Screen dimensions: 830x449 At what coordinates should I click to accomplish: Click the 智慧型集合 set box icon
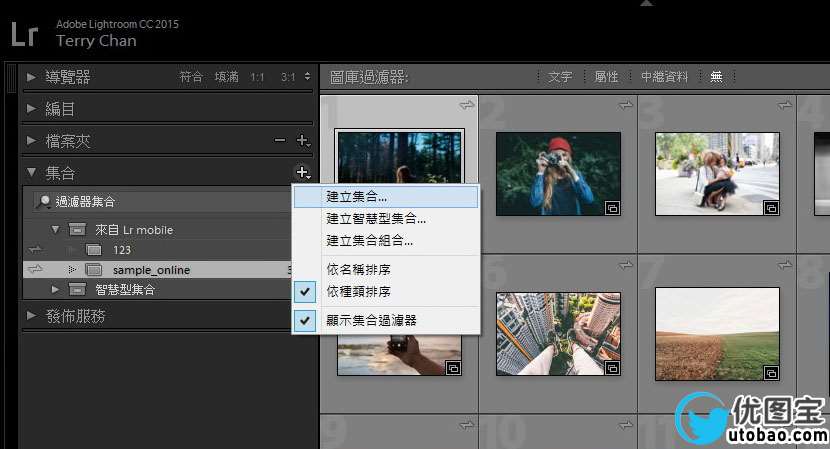[77, 289]
